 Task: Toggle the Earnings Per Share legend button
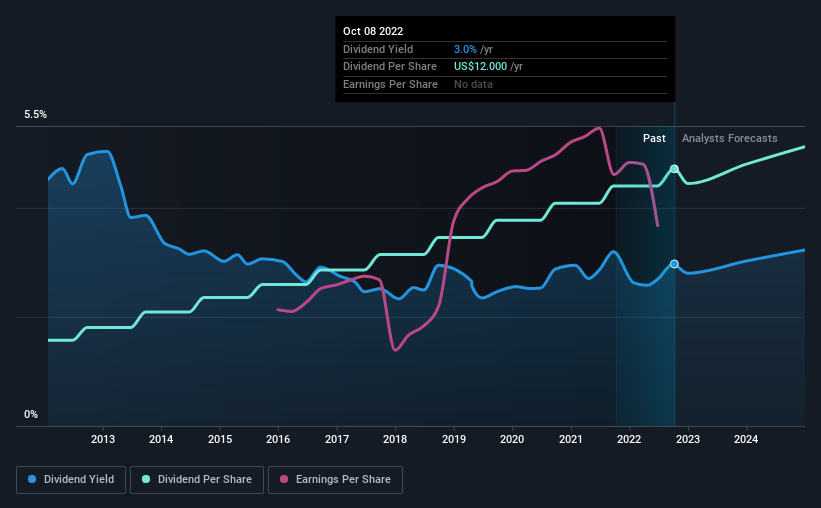point(335,480)
